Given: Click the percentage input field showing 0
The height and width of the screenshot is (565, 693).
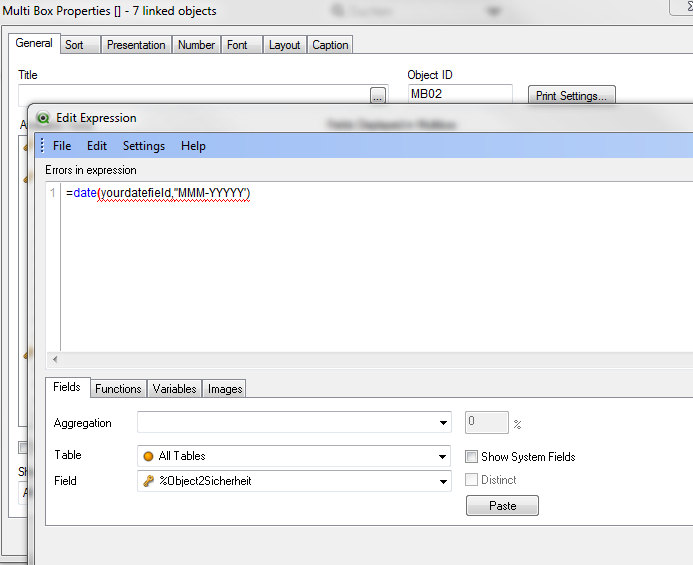Looking at the screenshot, I should (487, 423).
